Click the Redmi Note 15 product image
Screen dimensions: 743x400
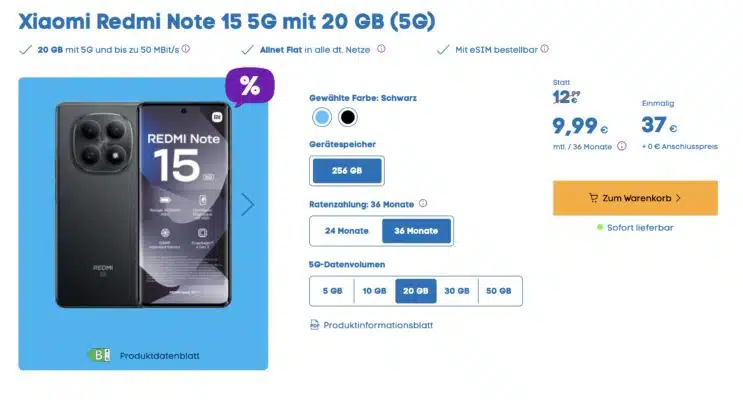pyautogui.click(x=143, y=205)
